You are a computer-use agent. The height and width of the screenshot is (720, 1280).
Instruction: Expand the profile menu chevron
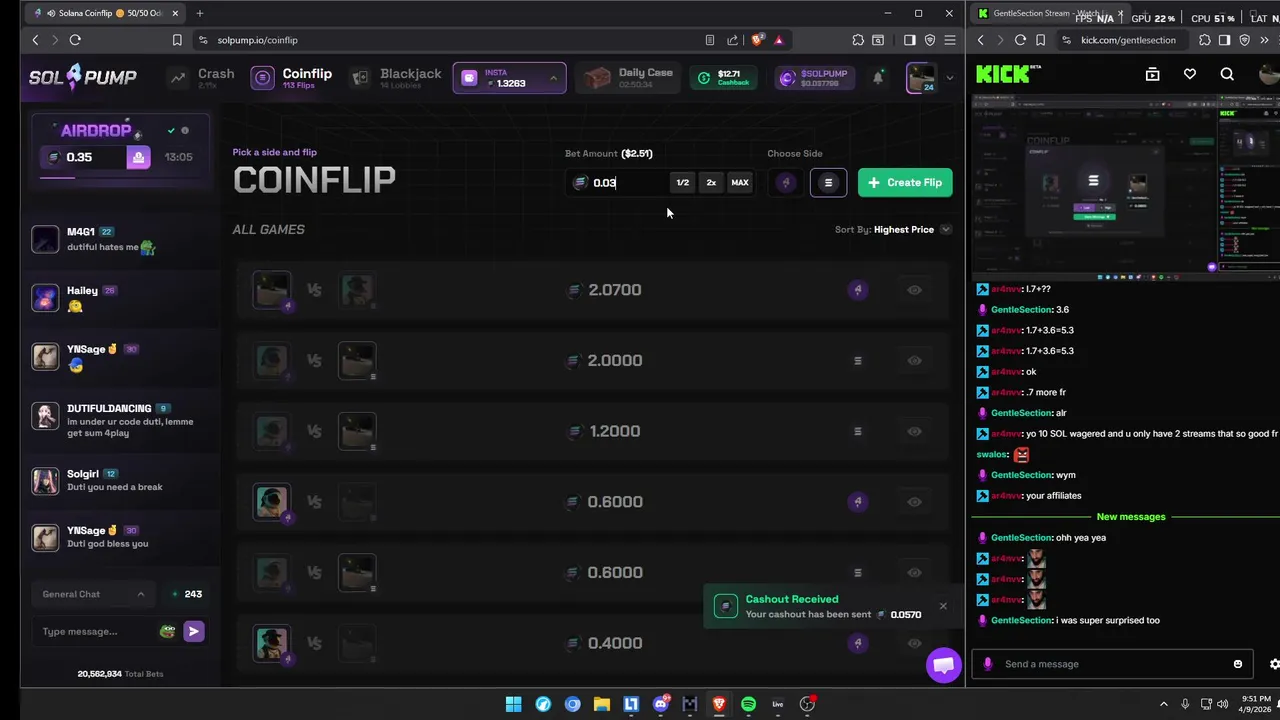click(949, 78)
